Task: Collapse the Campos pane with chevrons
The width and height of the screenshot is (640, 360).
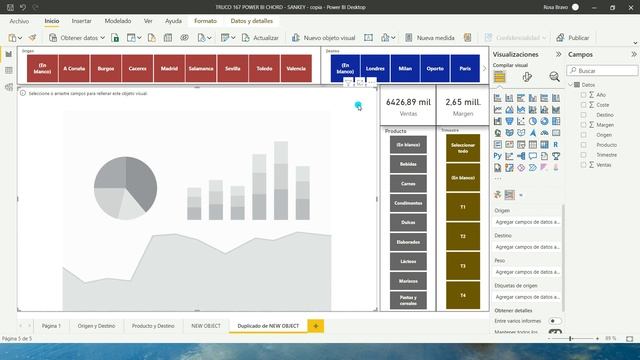Action: (633, 54)
